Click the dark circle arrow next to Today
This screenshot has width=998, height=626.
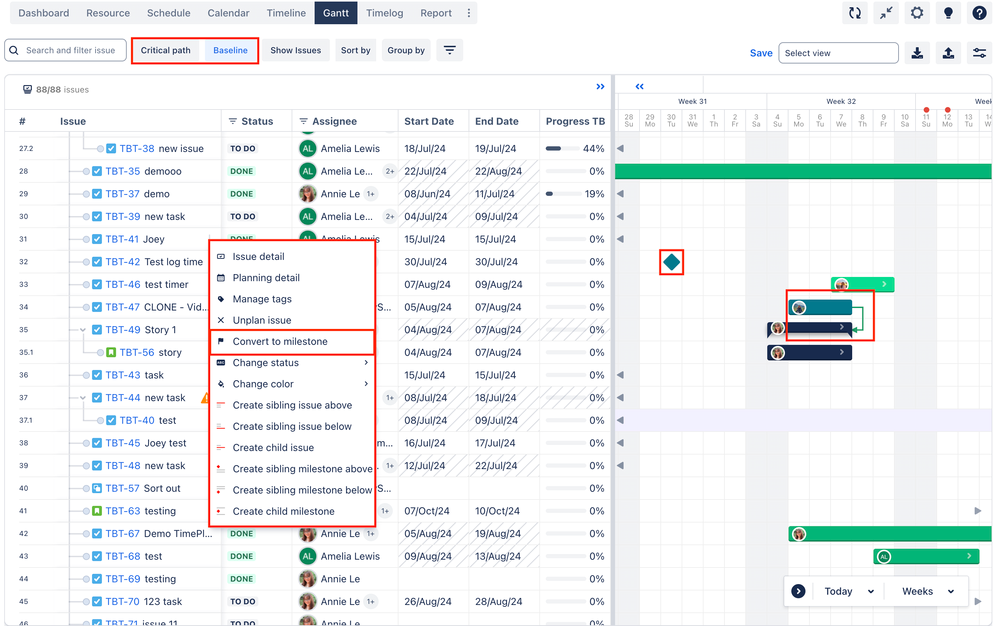pos(798,591)
